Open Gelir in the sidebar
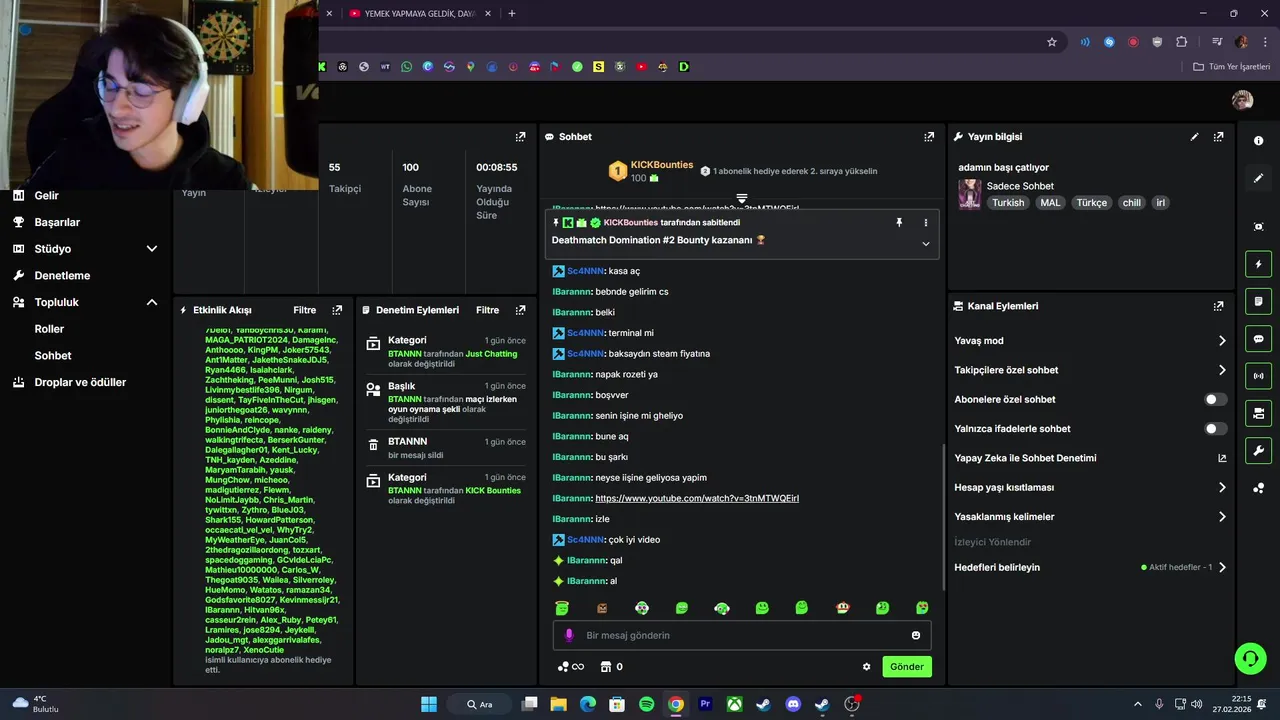 [47, 196]
